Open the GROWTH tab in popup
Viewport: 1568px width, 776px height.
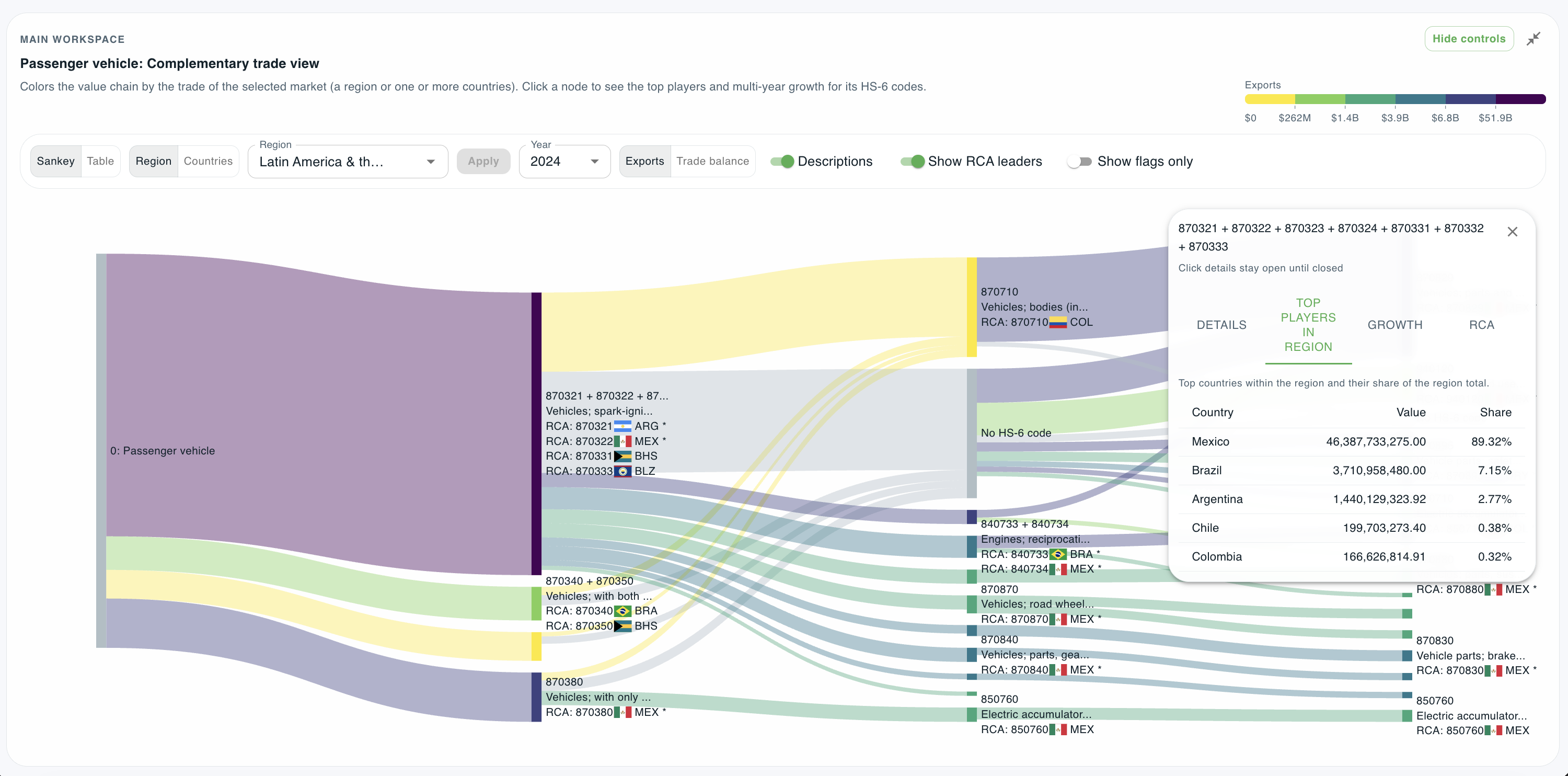pyautogui.click(x=1394, y=325)
